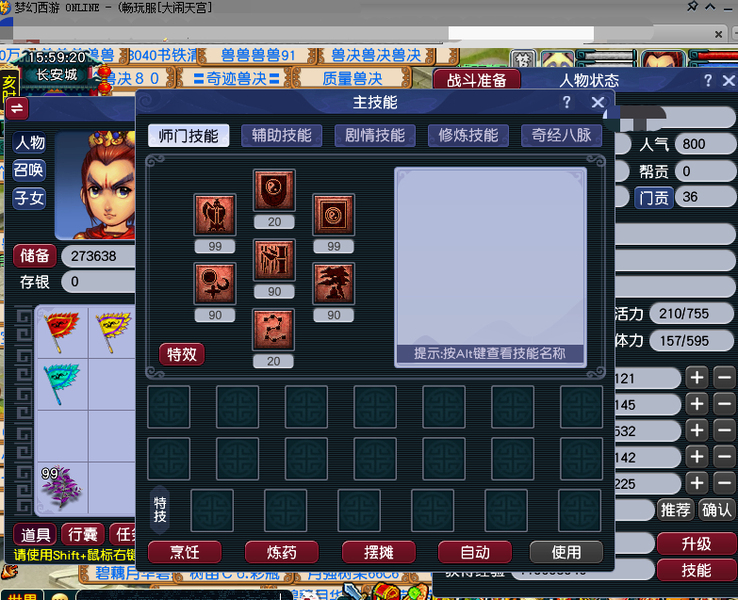Switch to the 剧情技能 tab
The image size is (738, 600).
point(375,136)
